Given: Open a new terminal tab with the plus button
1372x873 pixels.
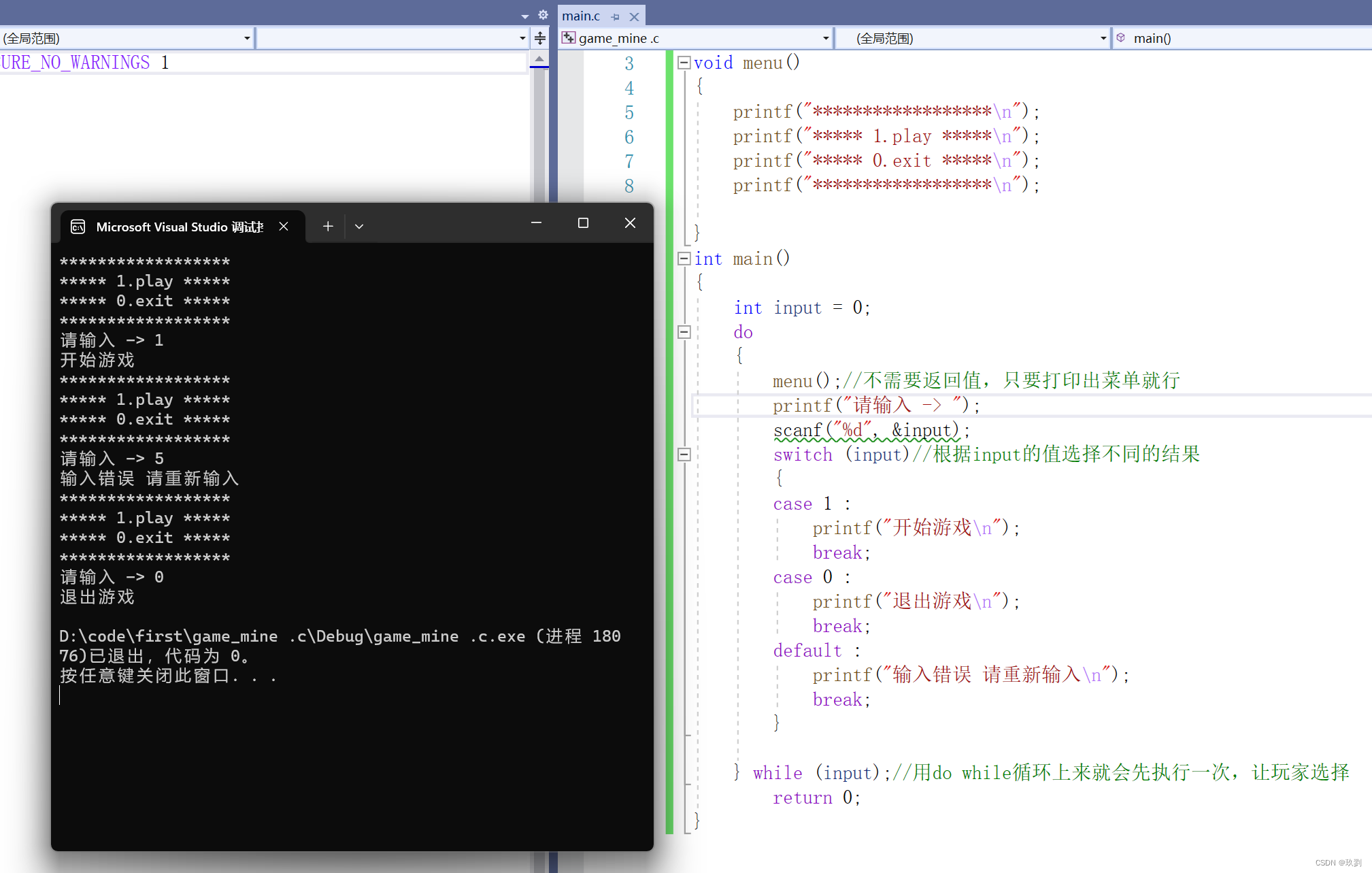Looking at the screenshot, I should pyautogui.click(x=328, y=226).
